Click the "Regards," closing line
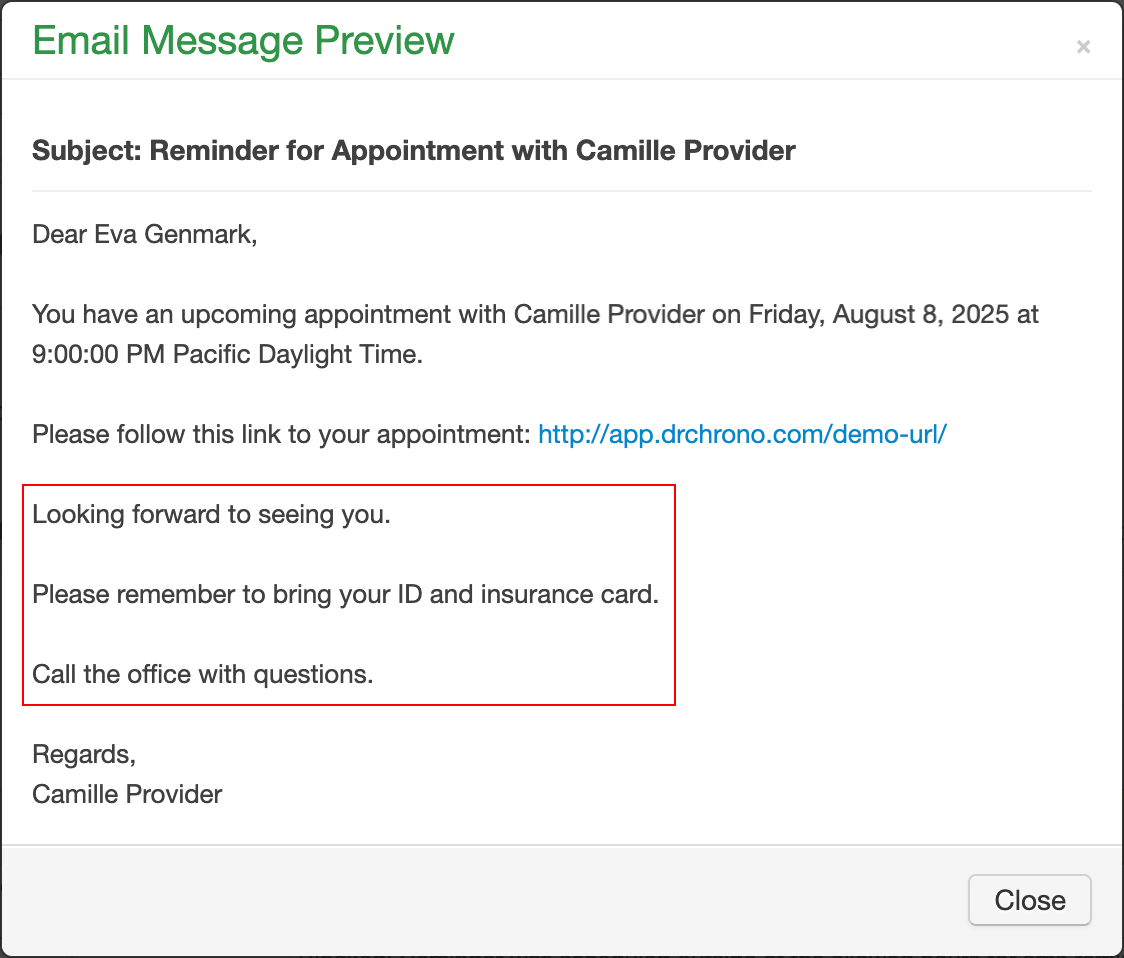1124x958 pixels. (x=84, y=754)
